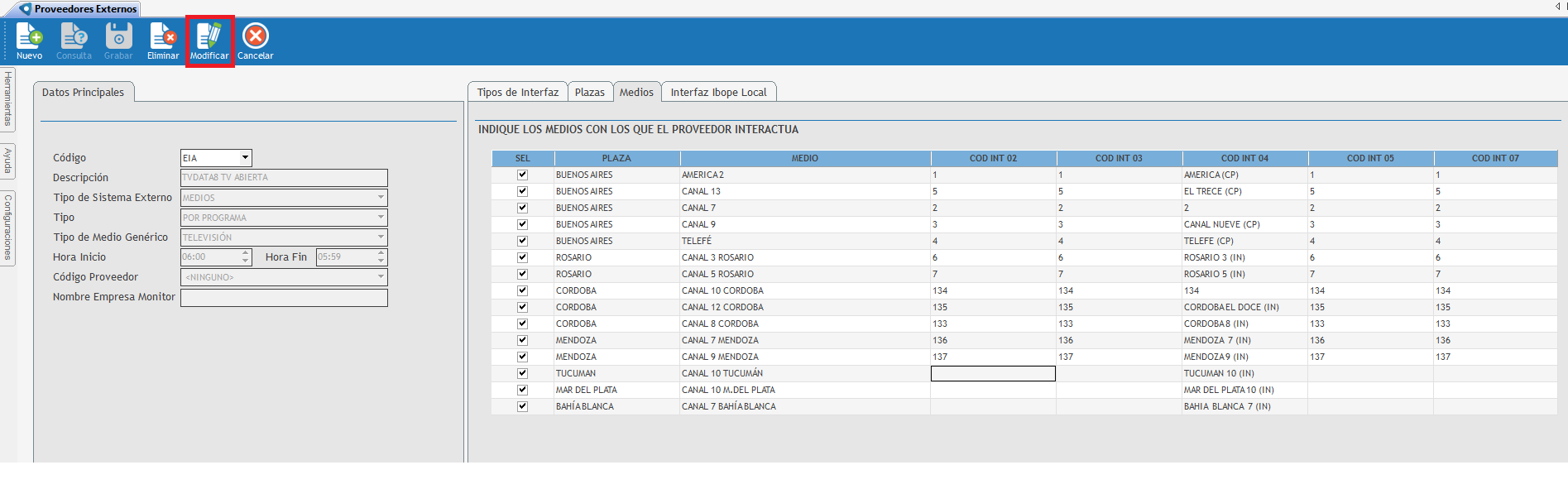Click the Cancelar toolbar icon
1568x489 pixels.
pyautogui.click(x=255, y=41)
